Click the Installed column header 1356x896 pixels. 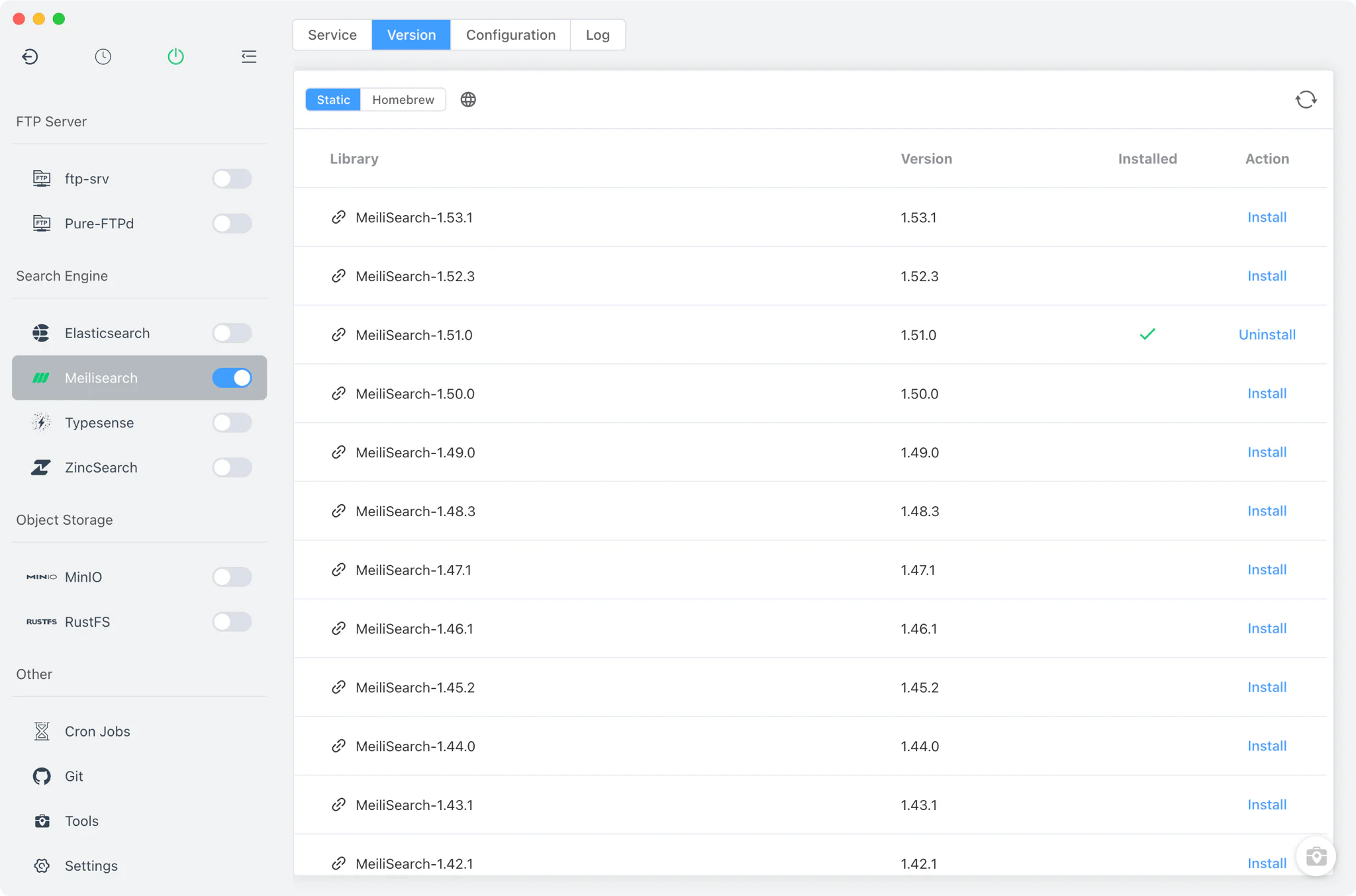pyautogui.click(x=1147, y=159)
